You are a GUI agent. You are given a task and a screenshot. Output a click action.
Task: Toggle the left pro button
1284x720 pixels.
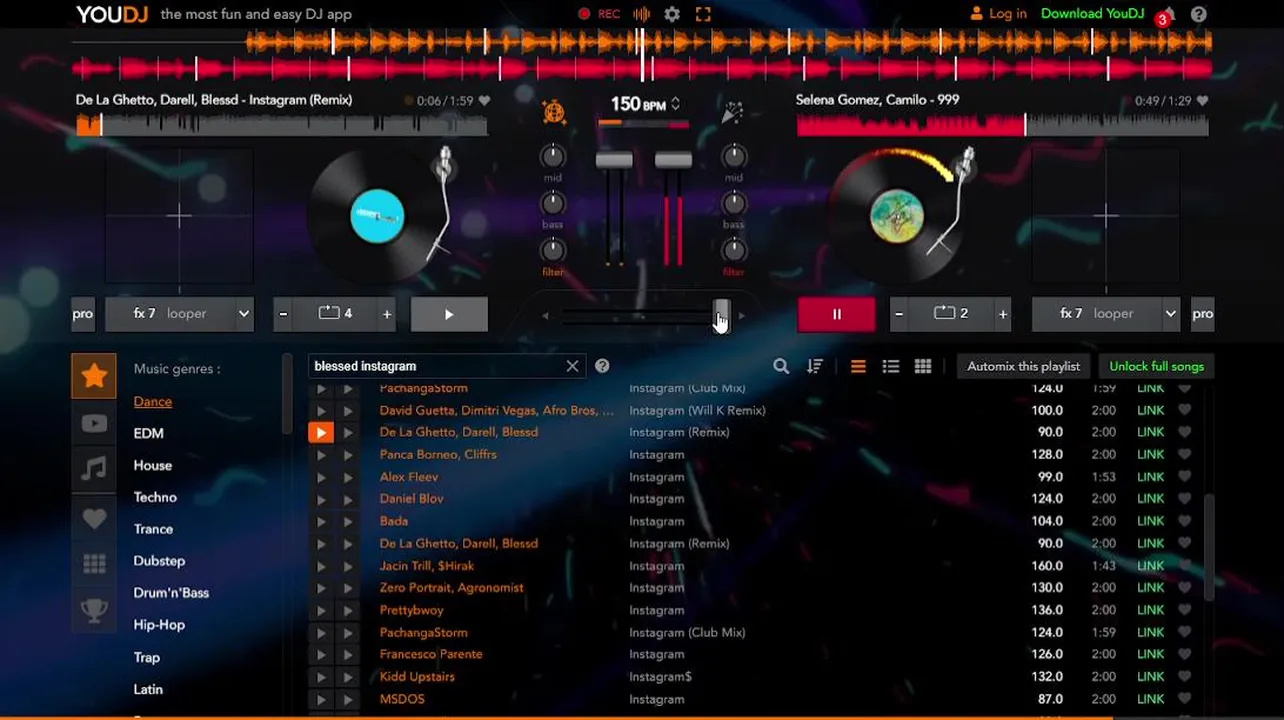tap(83, 314)
